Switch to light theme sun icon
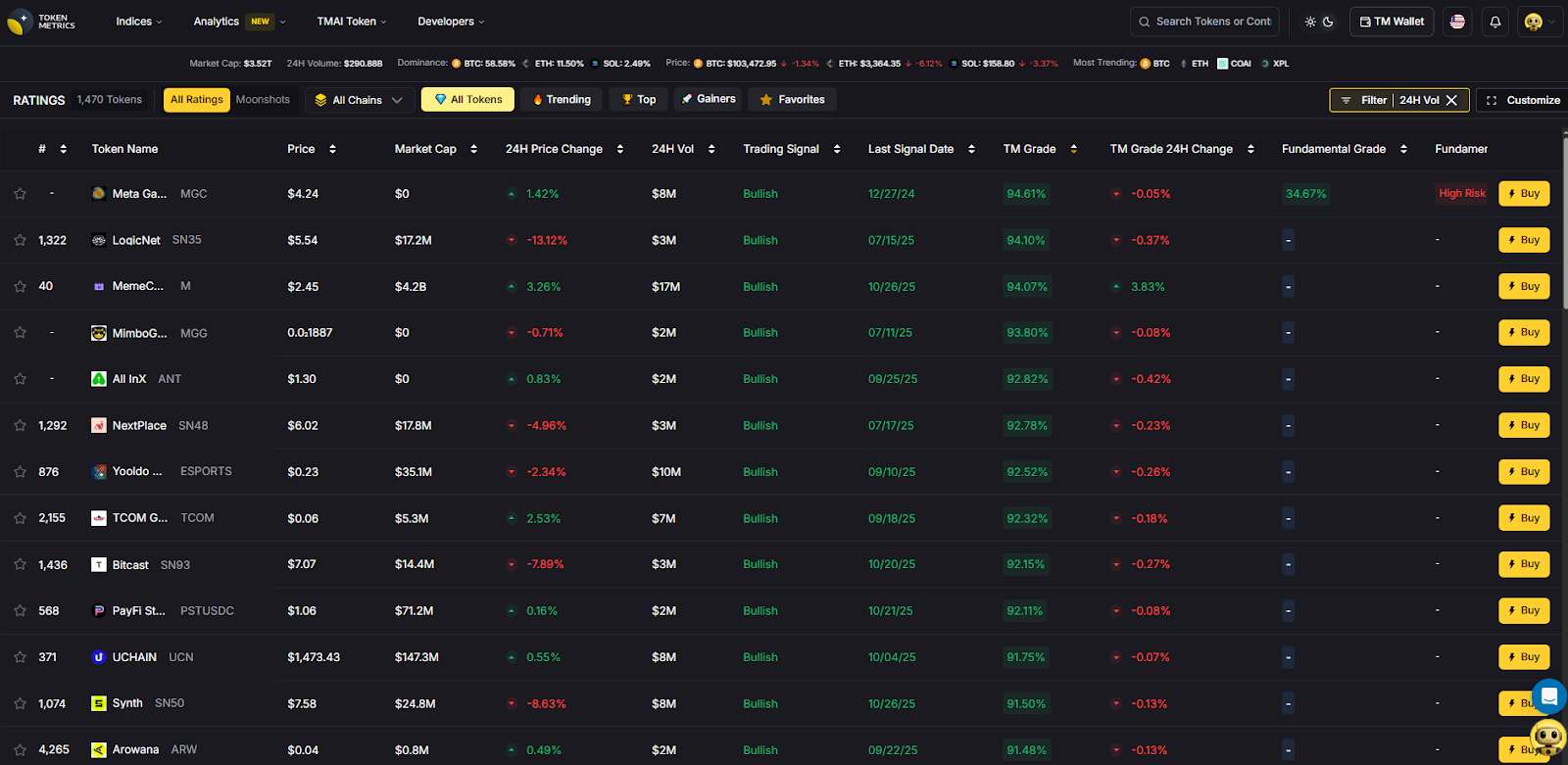The width and height of the screenshot is (1568, 765). click(1310, 22)
